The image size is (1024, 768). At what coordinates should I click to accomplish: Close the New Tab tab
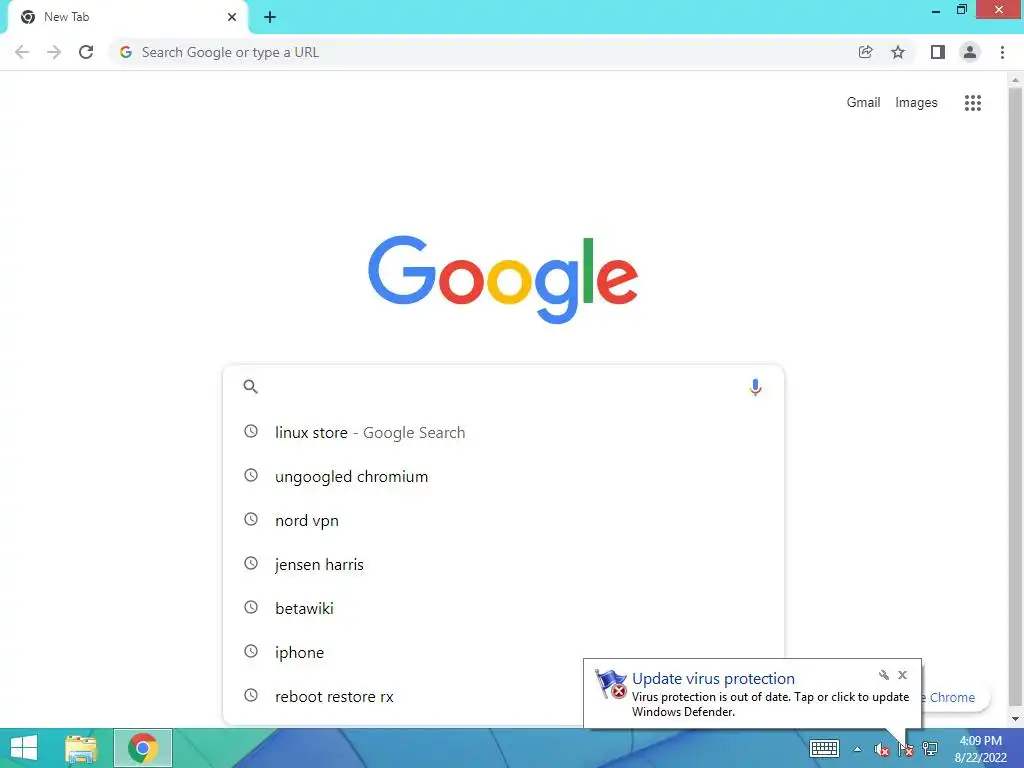coord(232,17)
